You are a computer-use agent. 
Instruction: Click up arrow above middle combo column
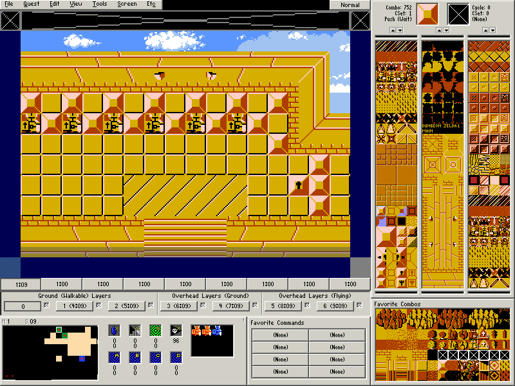point(439,30)
